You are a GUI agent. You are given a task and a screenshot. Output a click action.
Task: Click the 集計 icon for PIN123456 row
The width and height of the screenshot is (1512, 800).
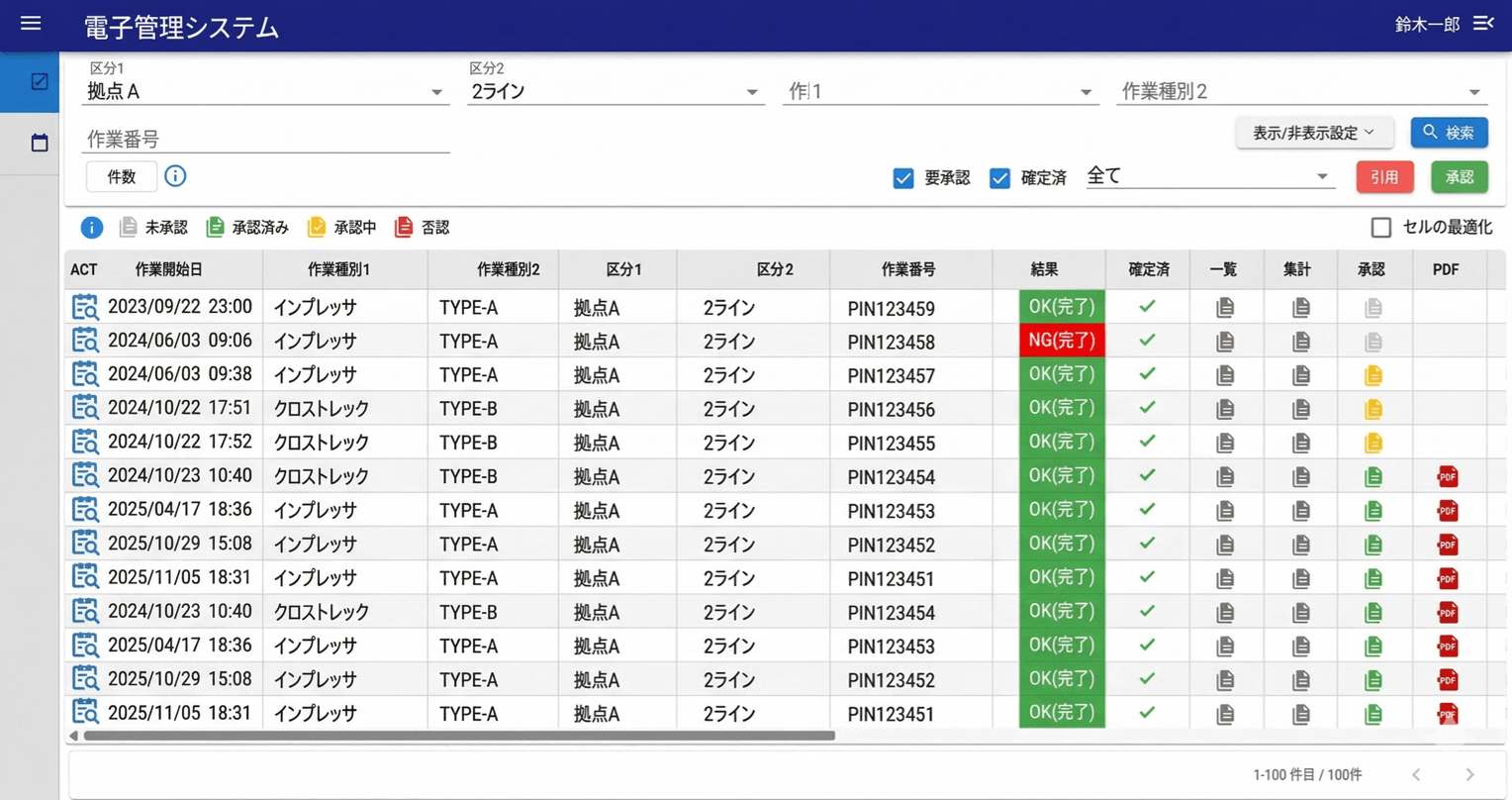[1300, 409]
